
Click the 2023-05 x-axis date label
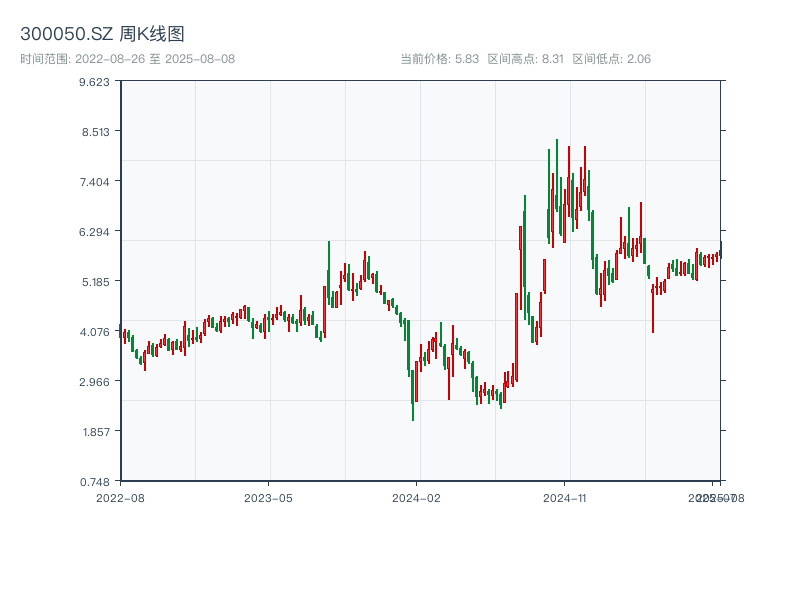268,497
